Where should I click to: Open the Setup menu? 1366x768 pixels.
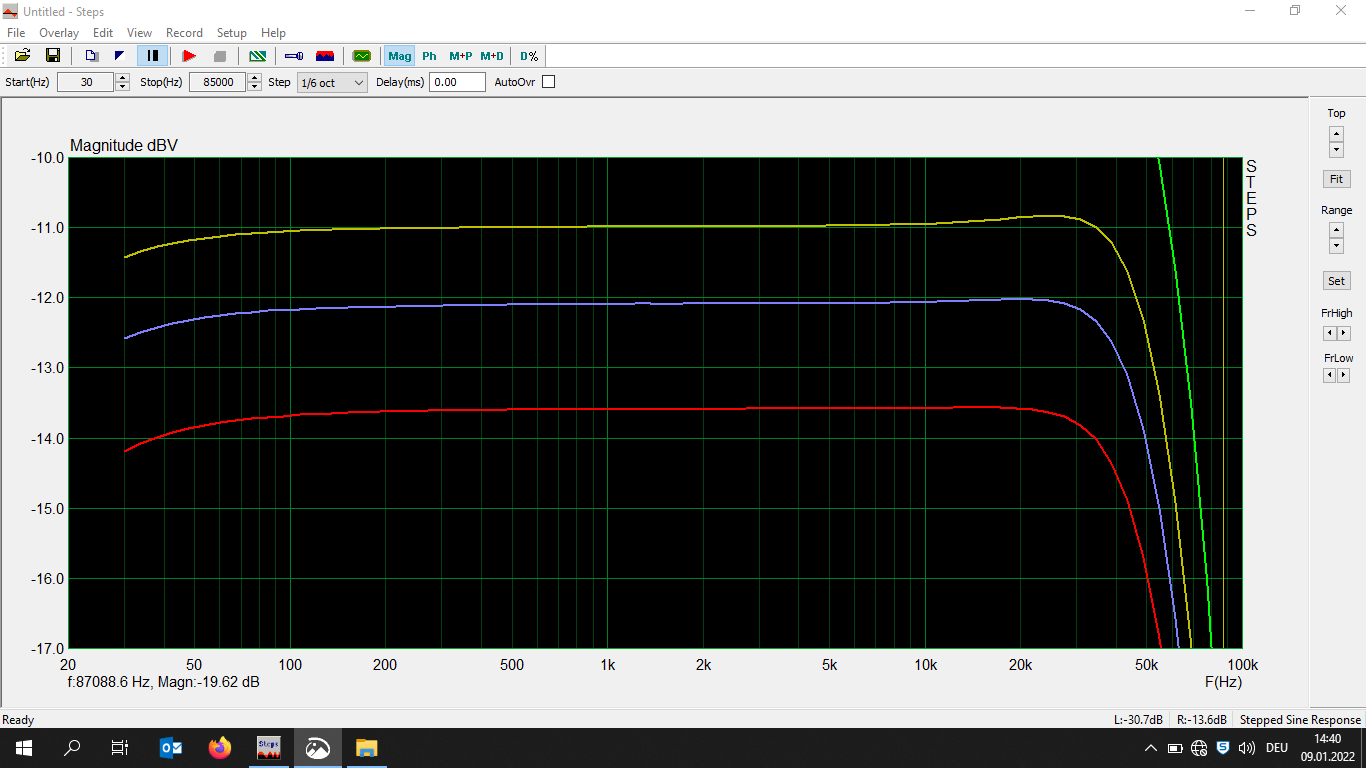232,33
